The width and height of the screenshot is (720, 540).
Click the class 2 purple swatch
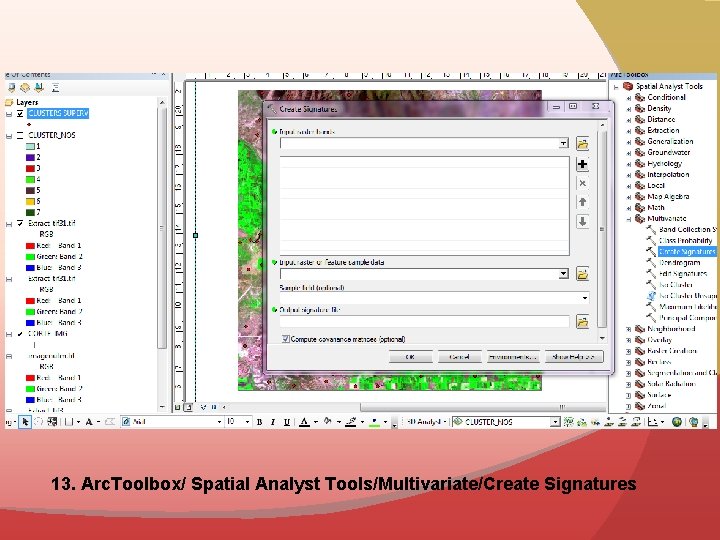(x=30, y=157)
